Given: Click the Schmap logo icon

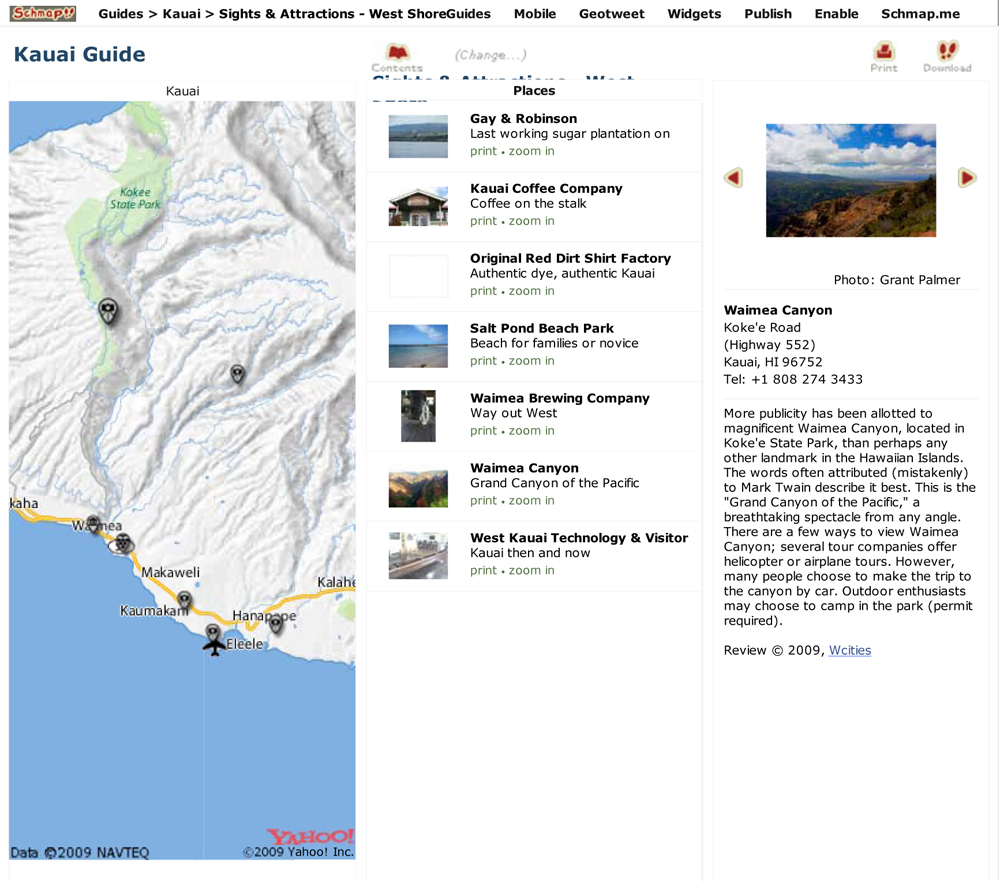Looking at the screenshot, I should [43, 13].
